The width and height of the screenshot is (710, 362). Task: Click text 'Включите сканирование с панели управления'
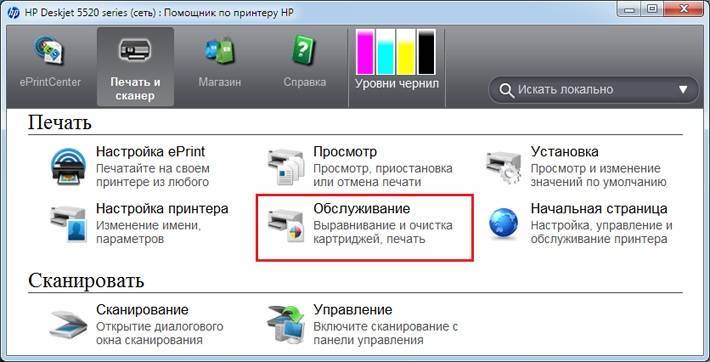(386, 333)
